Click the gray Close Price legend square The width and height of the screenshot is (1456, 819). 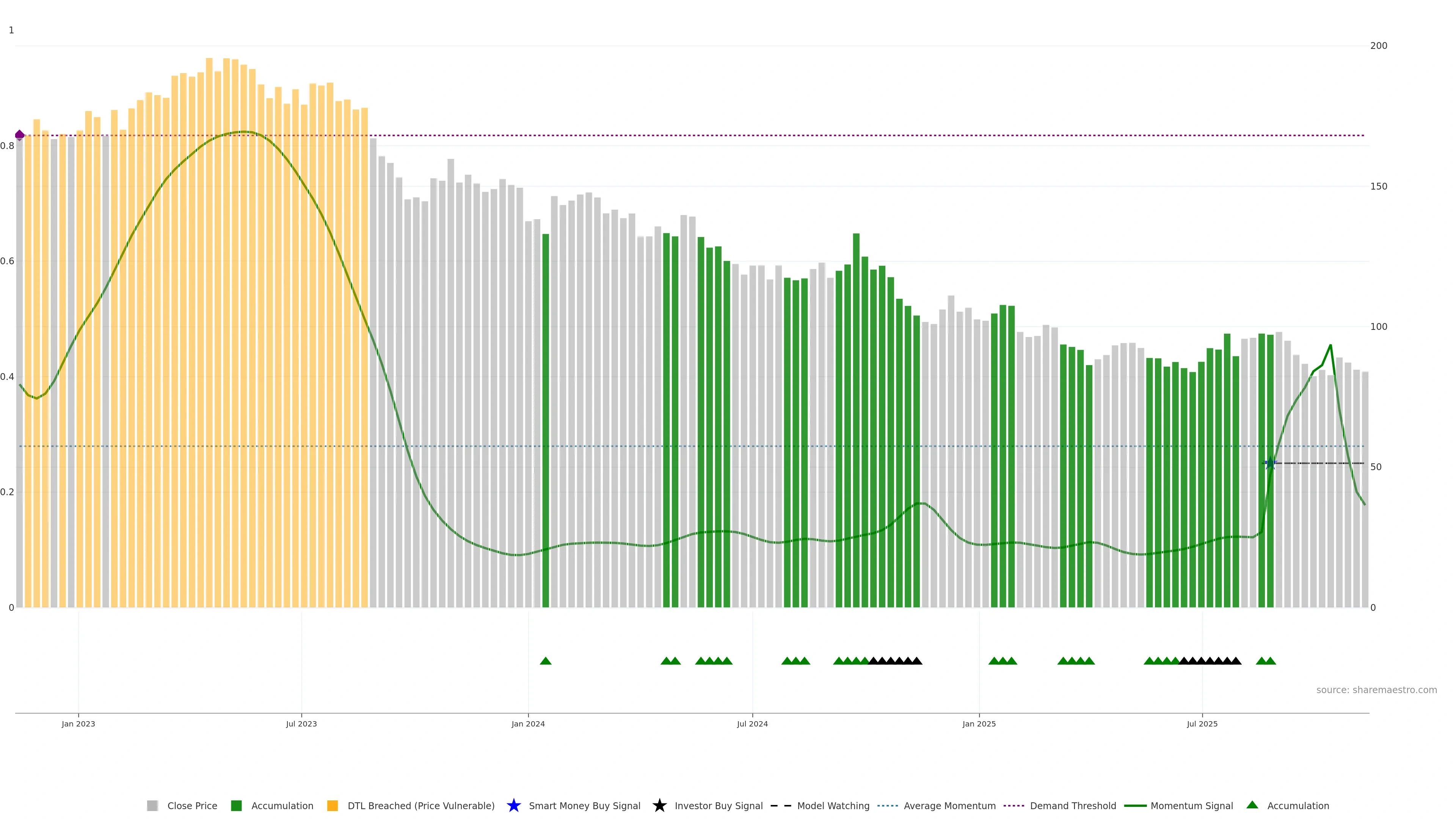pyautogui.click(x=152, y=805)
